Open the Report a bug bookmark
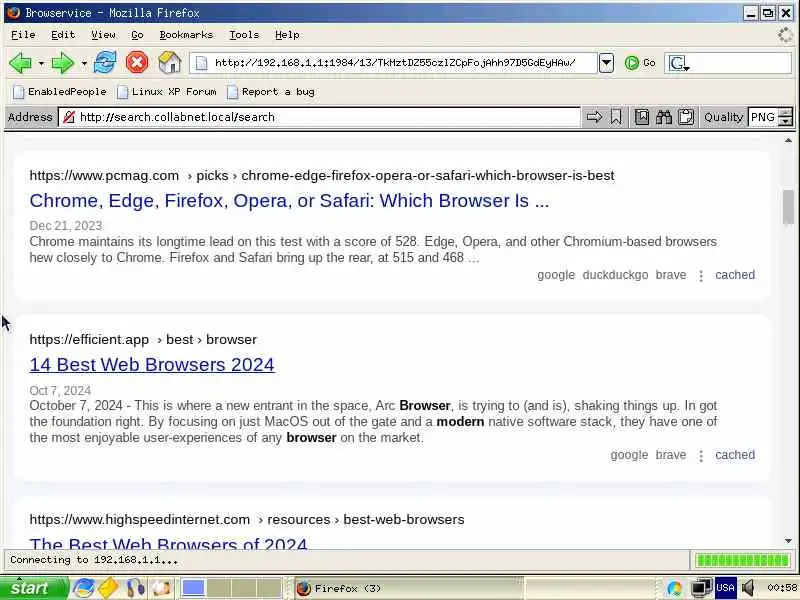Viewport: 800px width, 600px height. pos(271,92)
